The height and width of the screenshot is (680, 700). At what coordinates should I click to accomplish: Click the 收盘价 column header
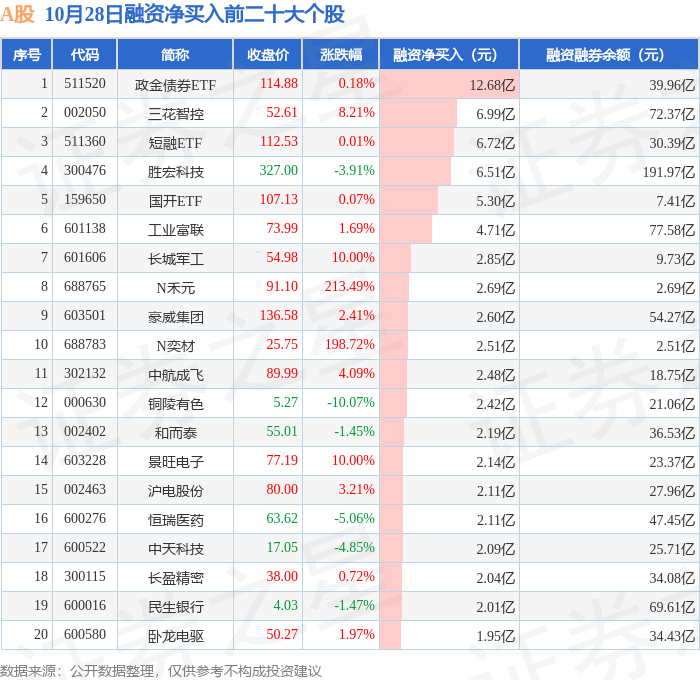(x=268, y=54)
